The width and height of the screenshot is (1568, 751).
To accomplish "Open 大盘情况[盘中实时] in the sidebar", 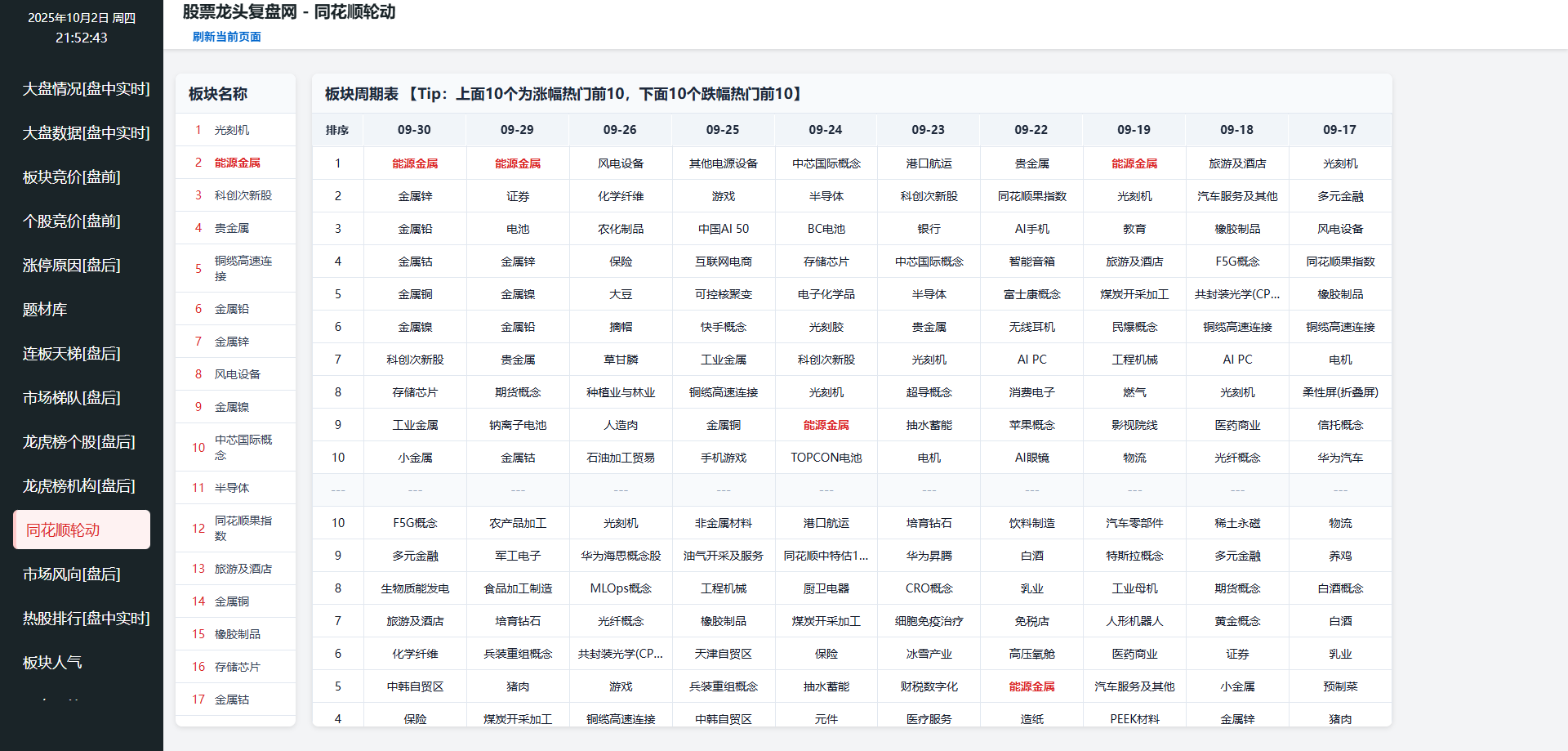I will point(86,89).
